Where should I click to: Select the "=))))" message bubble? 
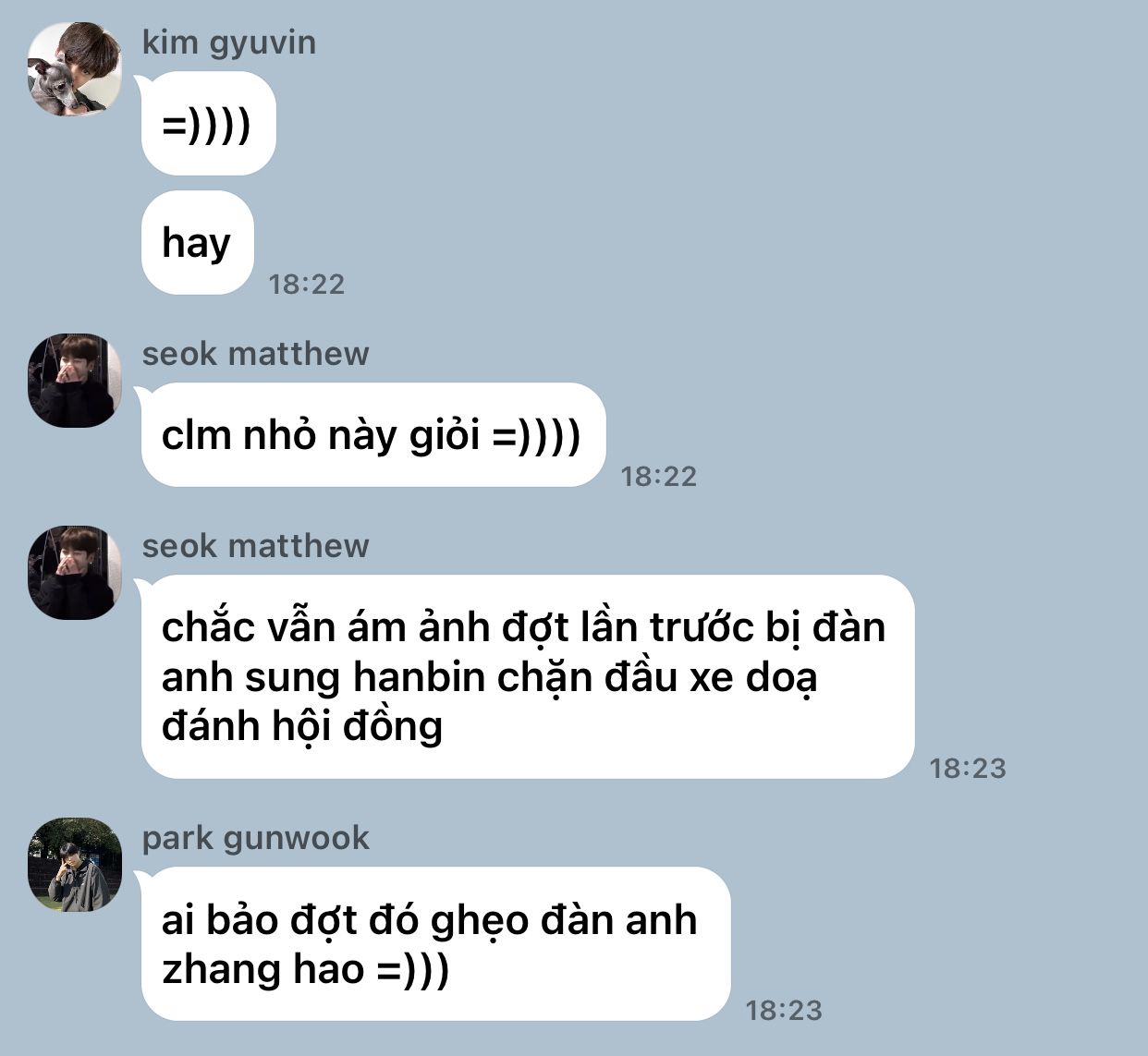click(209, 124)
